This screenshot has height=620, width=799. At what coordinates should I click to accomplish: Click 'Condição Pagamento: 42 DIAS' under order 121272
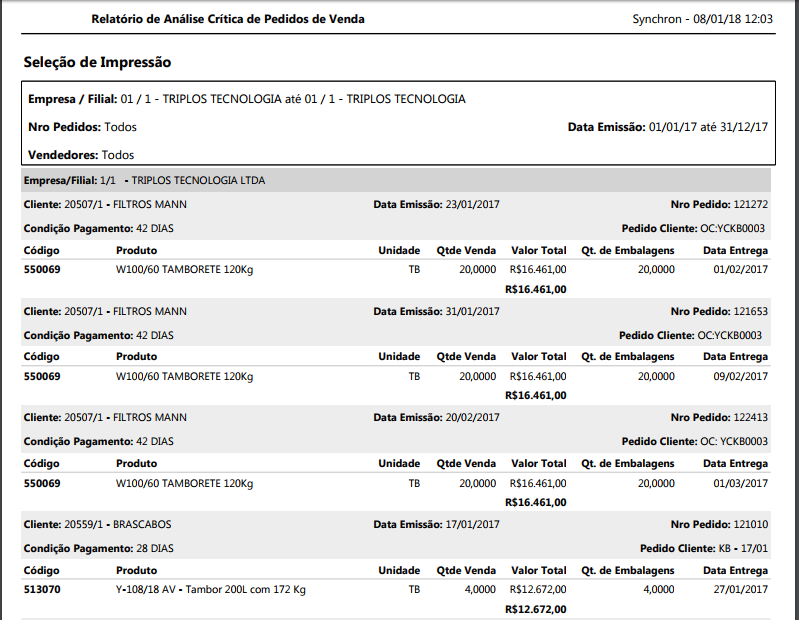click(x=98, y=229)
